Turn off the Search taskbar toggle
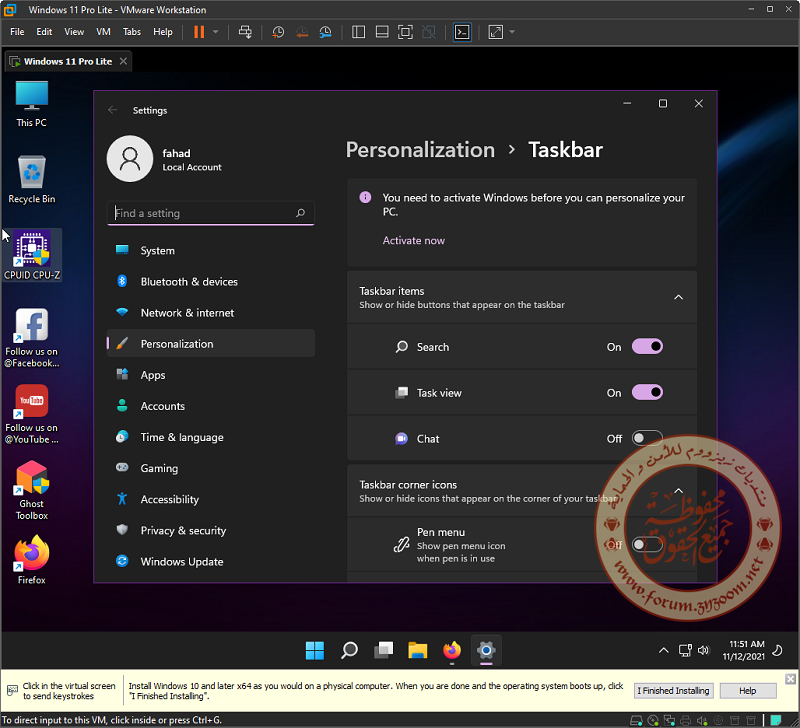The height and width of the screenshot is (728, 800). click(647, 347)
